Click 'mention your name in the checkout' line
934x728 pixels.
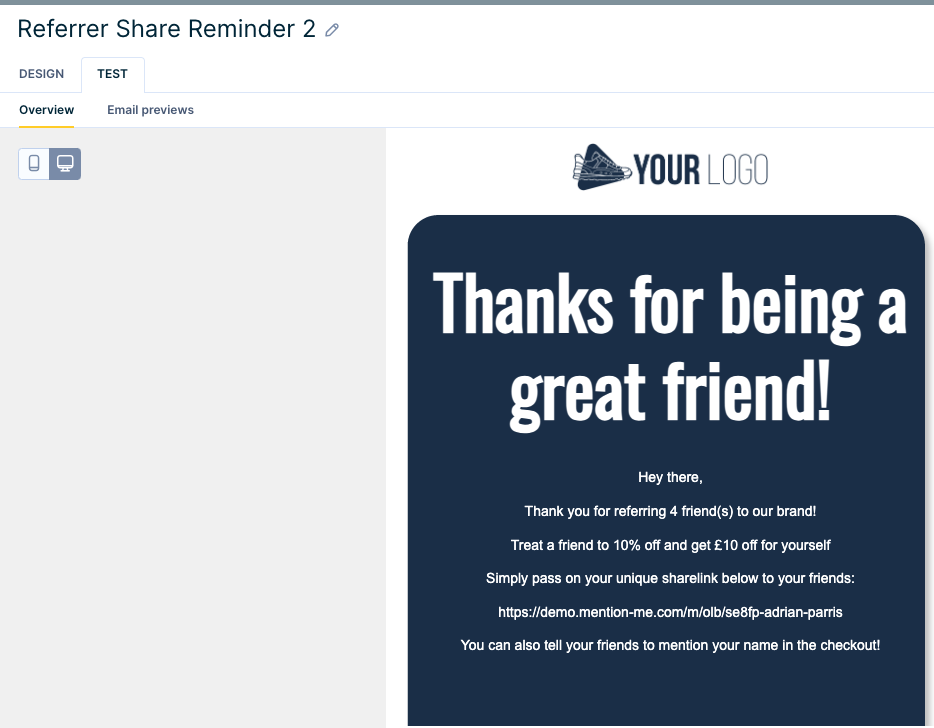670,645
